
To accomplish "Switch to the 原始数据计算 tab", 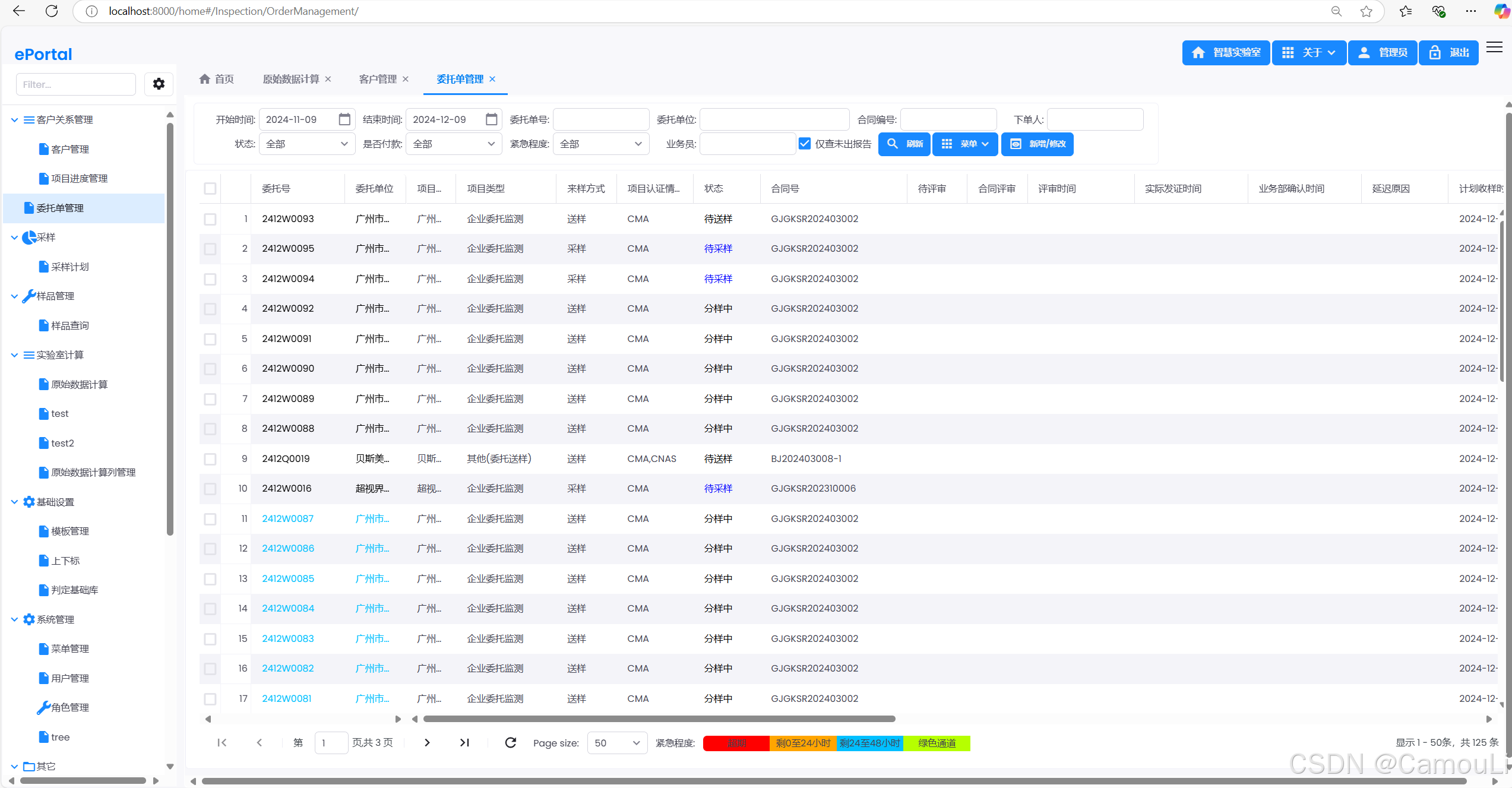I will [x=290, y=79].
